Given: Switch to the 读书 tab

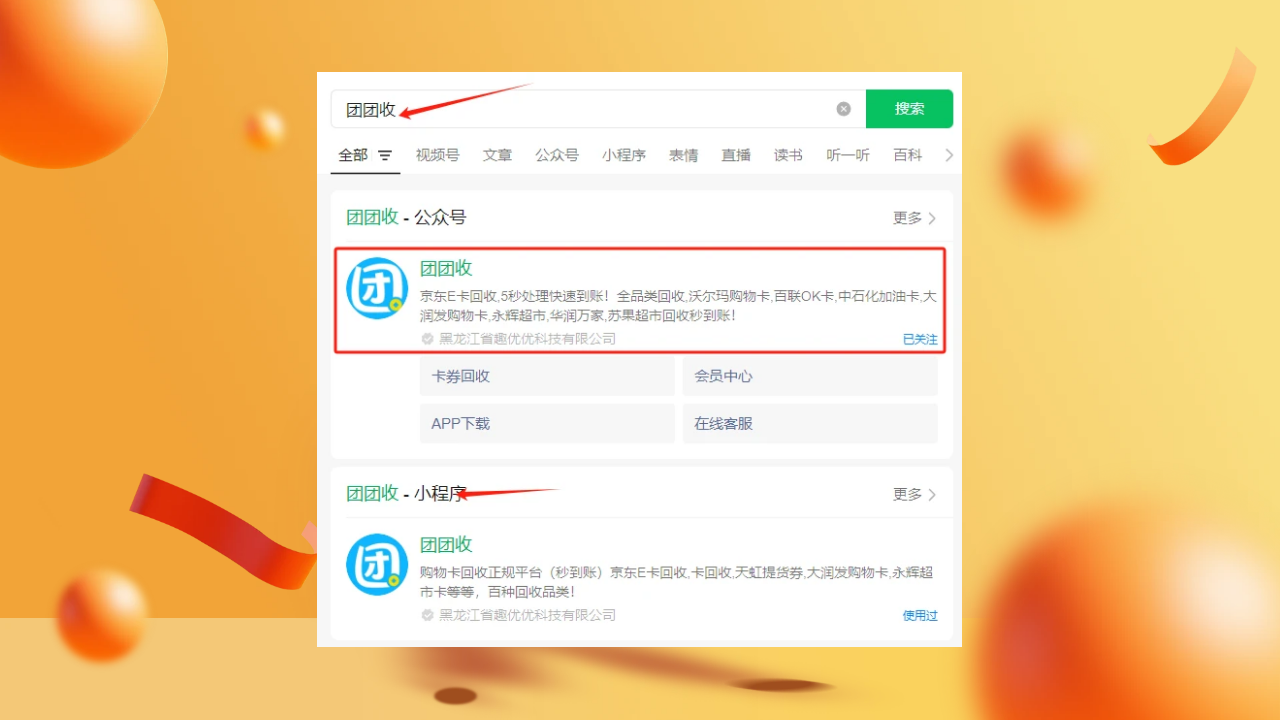Looking at the screenshot, I should [x=788, y=155].
